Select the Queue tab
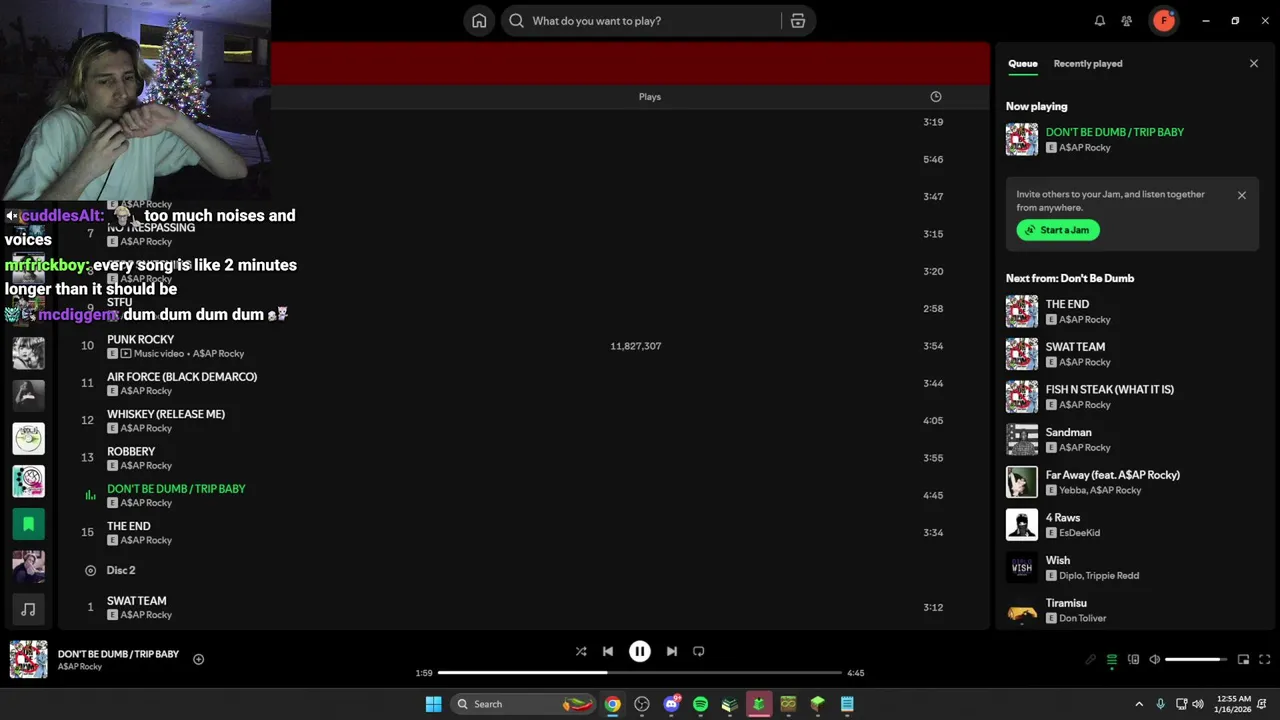The image size is (1280, 720). (1022, 64)
